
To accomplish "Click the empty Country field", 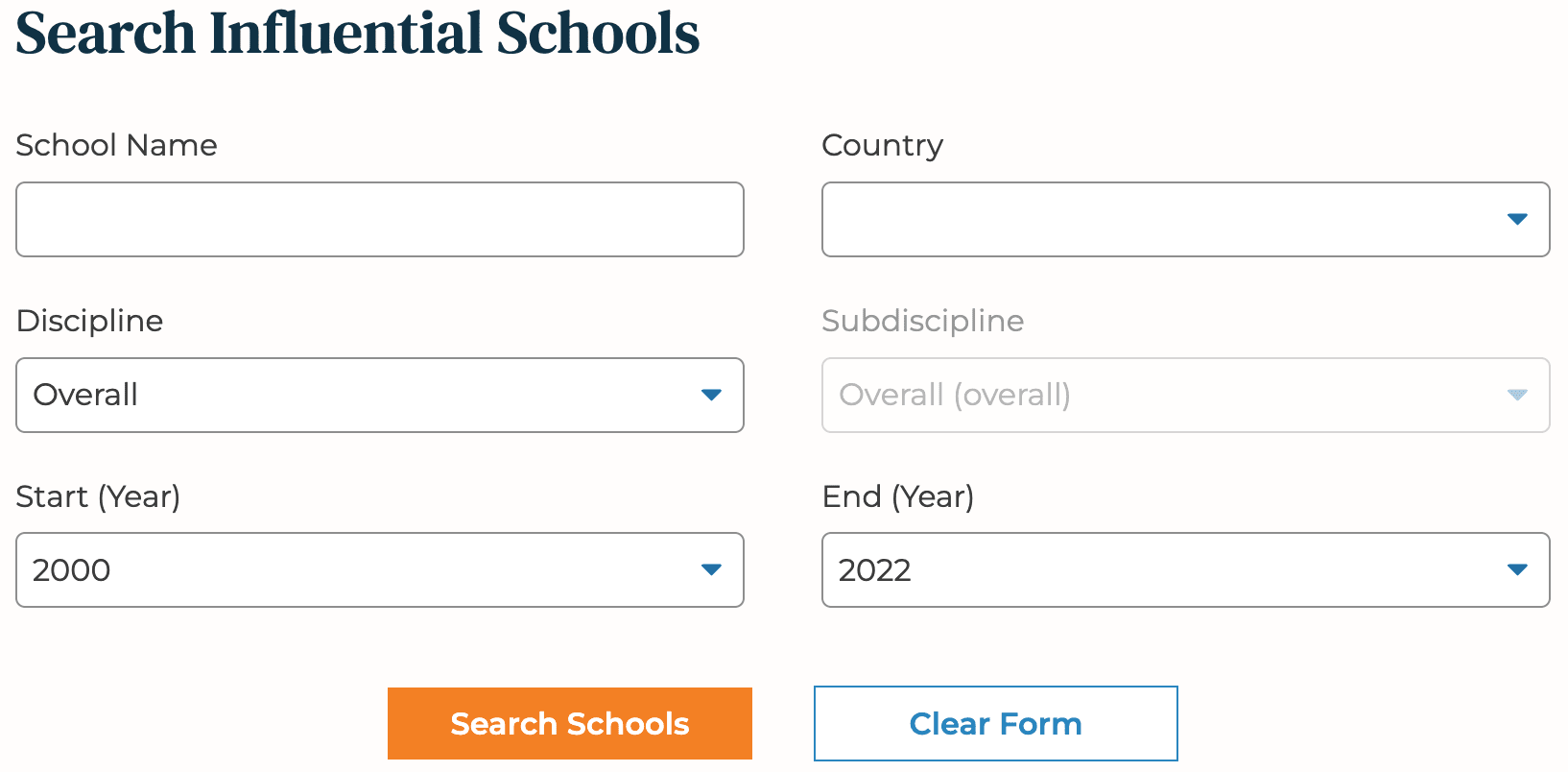I will (1152, 219).
